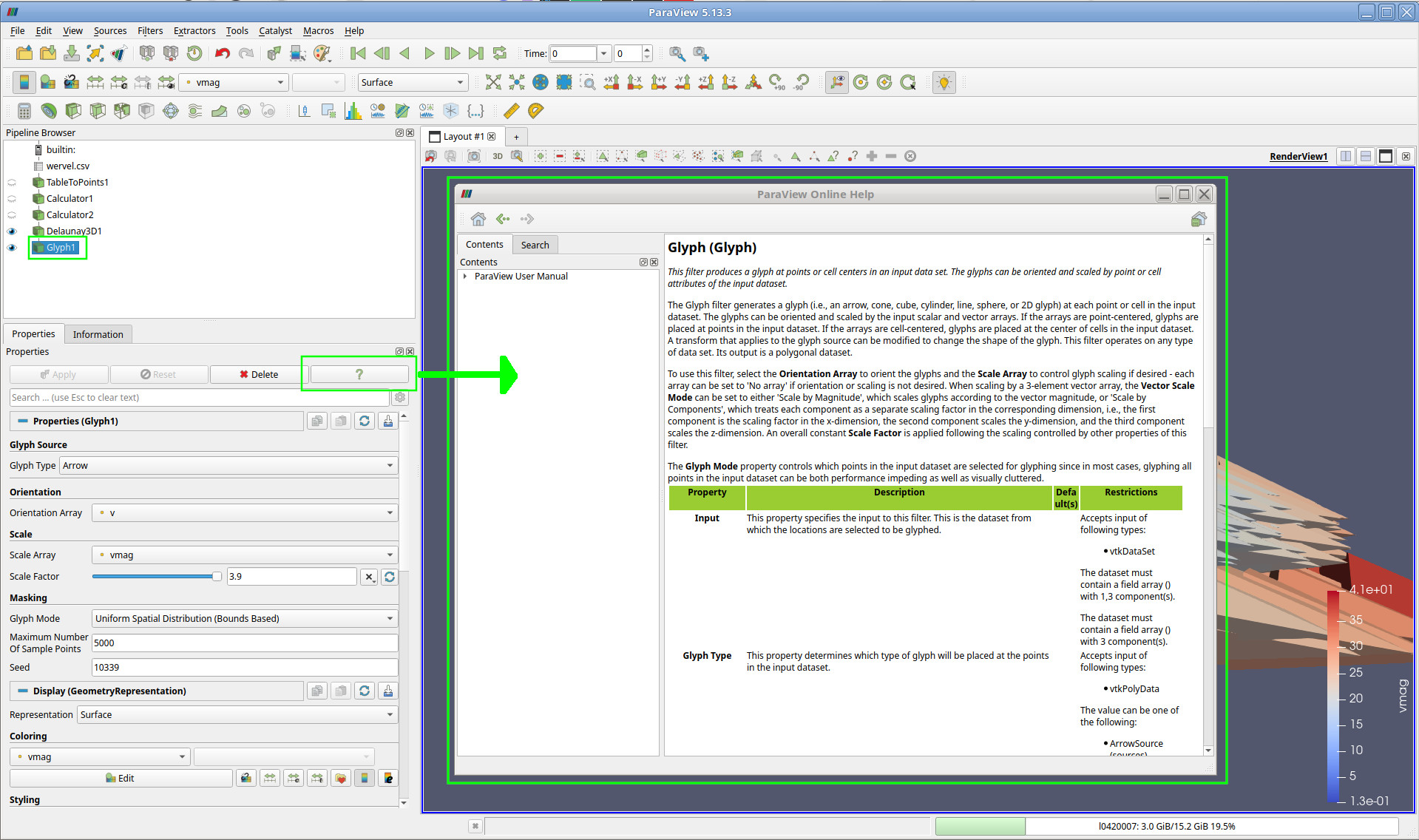
Task: Open the Orientation Array dropdown
Action: pyautogui.click(x=245, y=512)
